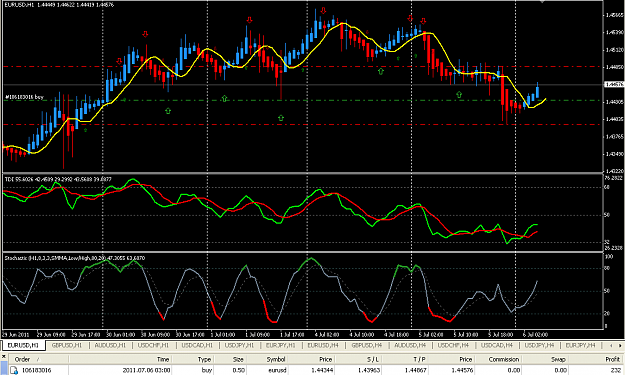Click trade icon of order 106183016
The height and width of the screenshot is (375, 625).
click(x=14, y=370)
